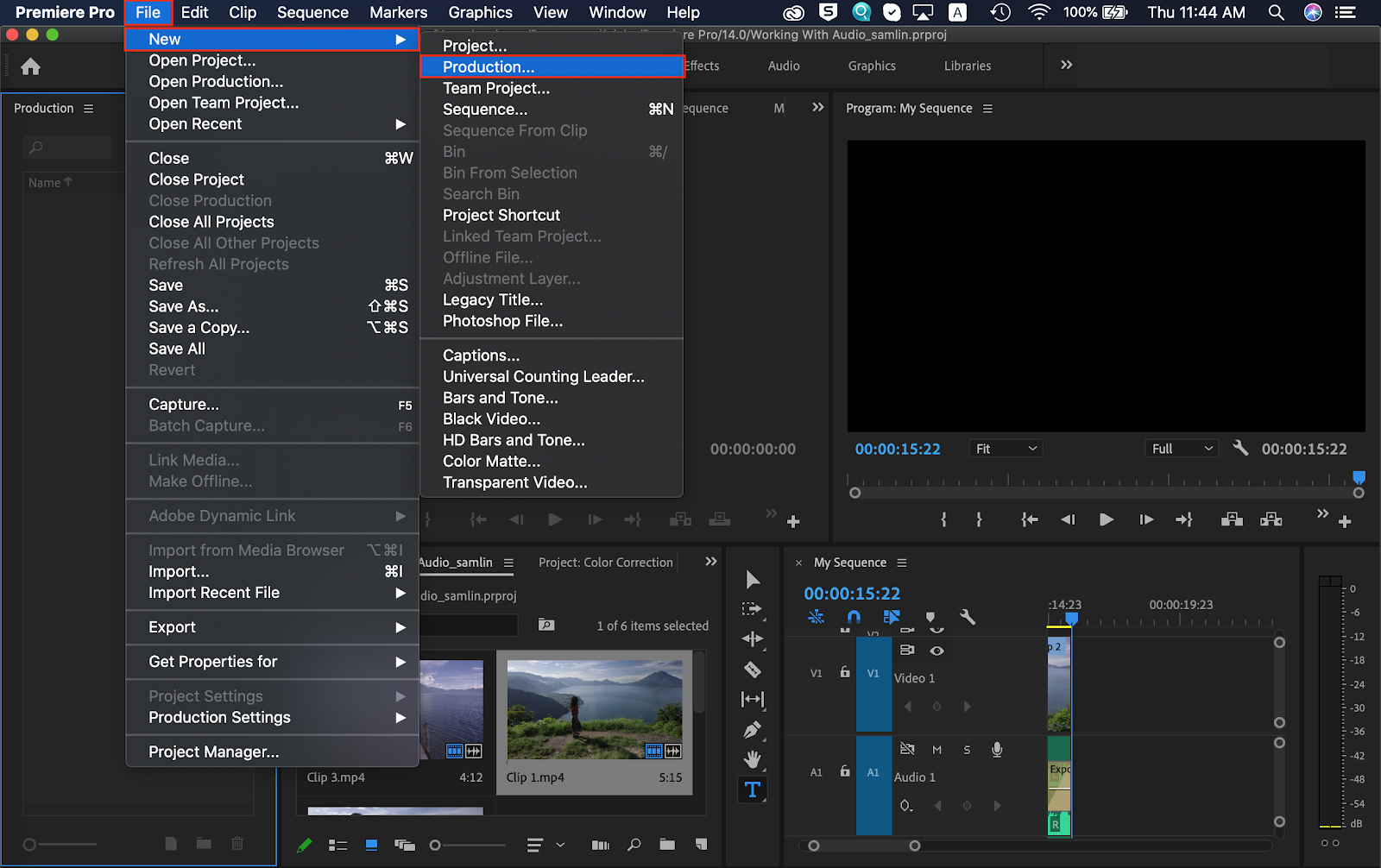
Task: Enable voice-over record on Audio 1
Action: (997, 749)
